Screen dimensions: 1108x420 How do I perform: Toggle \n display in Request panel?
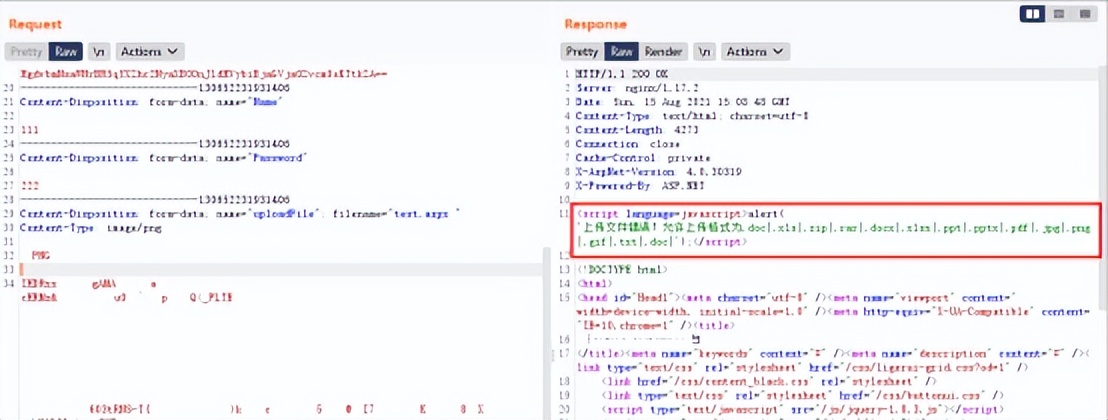coord(100,52)
